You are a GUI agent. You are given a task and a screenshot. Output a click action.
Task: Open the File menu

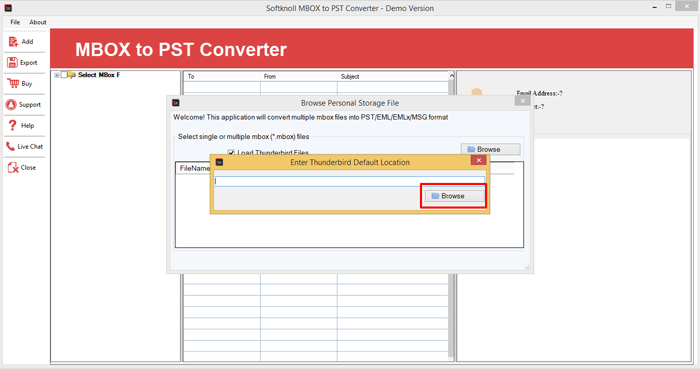(x=15, y=22)
